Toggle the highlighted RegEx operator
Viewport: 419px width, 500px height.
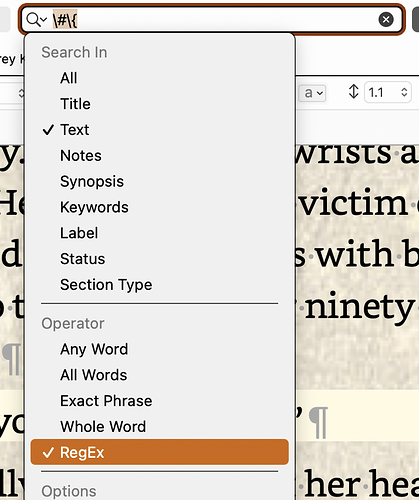160,452
